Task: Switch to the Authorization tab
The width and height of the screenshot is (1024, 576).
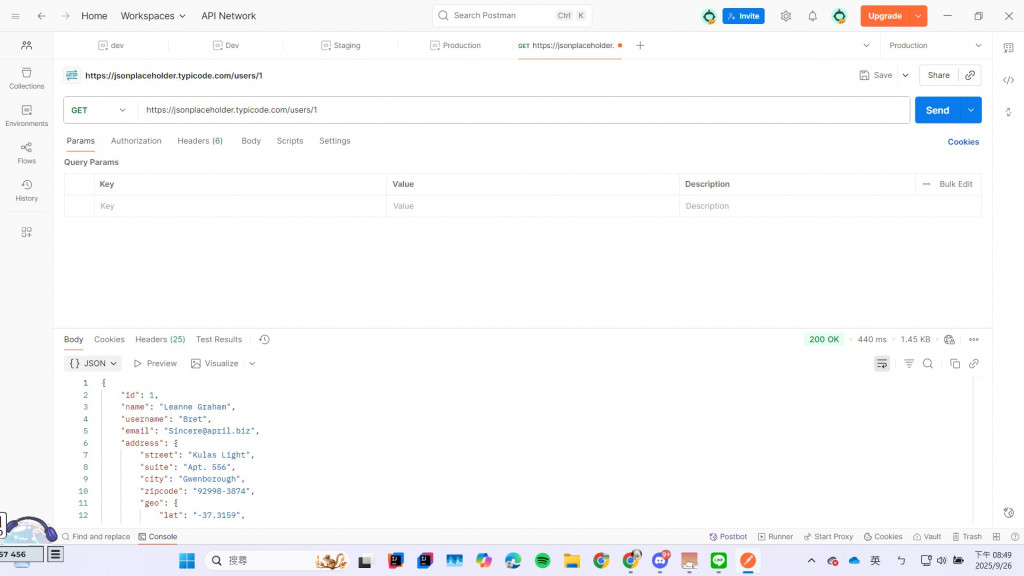Action: [136, 140]
